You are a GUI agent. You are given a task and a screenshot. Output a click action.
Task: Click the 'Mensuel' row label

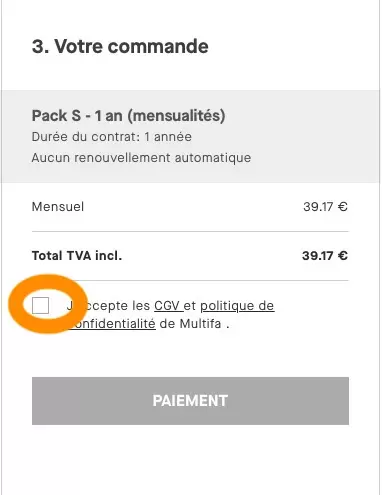[58, 207]
